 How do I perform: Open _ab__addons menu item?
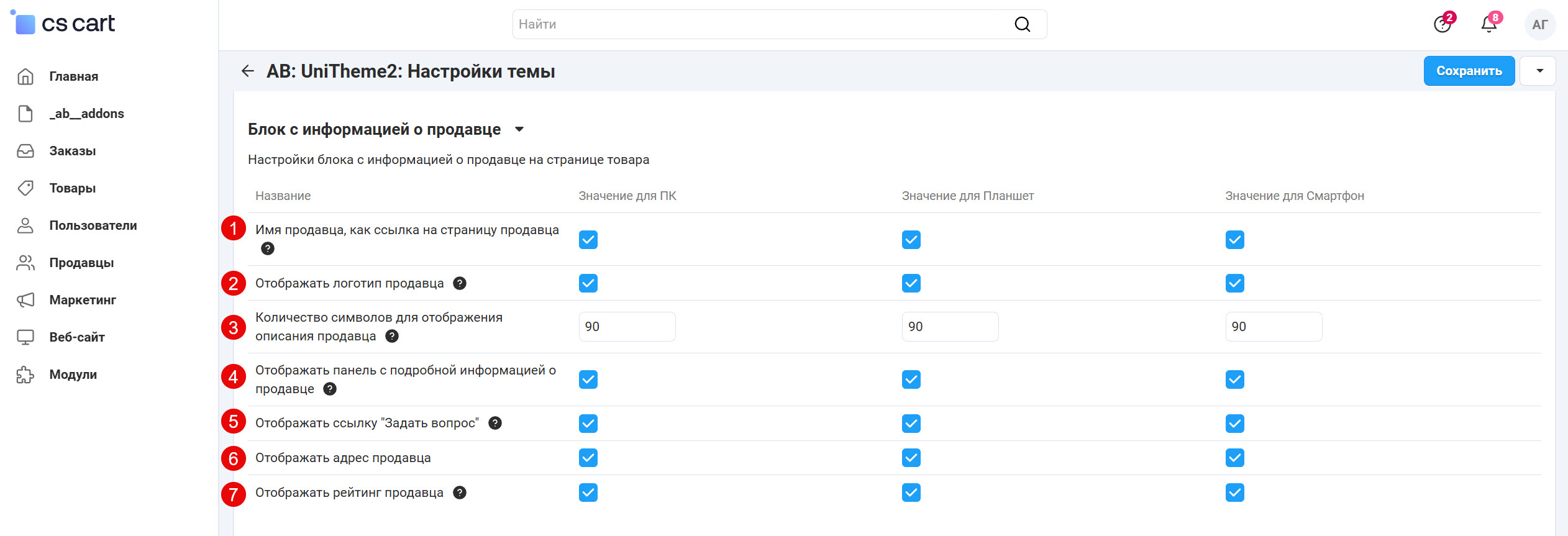[87, 114]
